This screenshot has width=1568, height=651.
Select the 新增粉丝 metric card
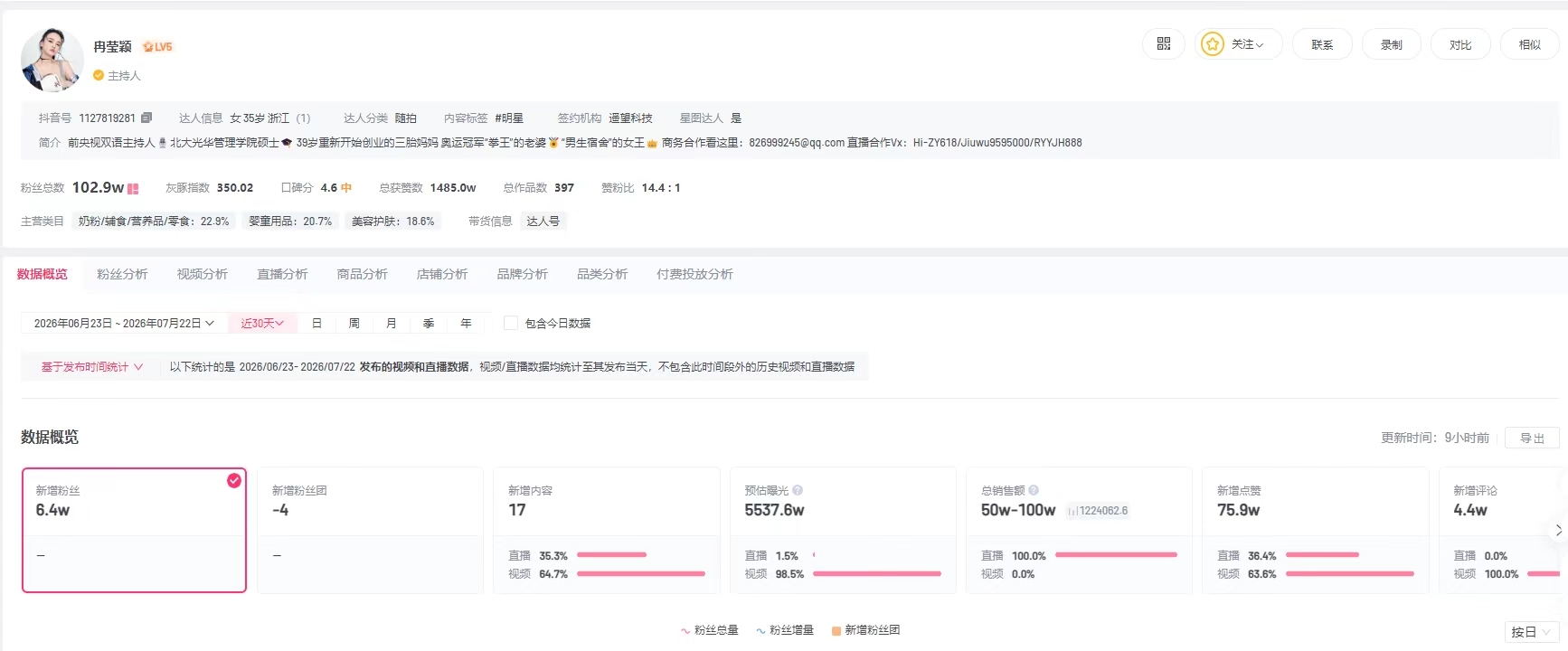tap(134, 530)
